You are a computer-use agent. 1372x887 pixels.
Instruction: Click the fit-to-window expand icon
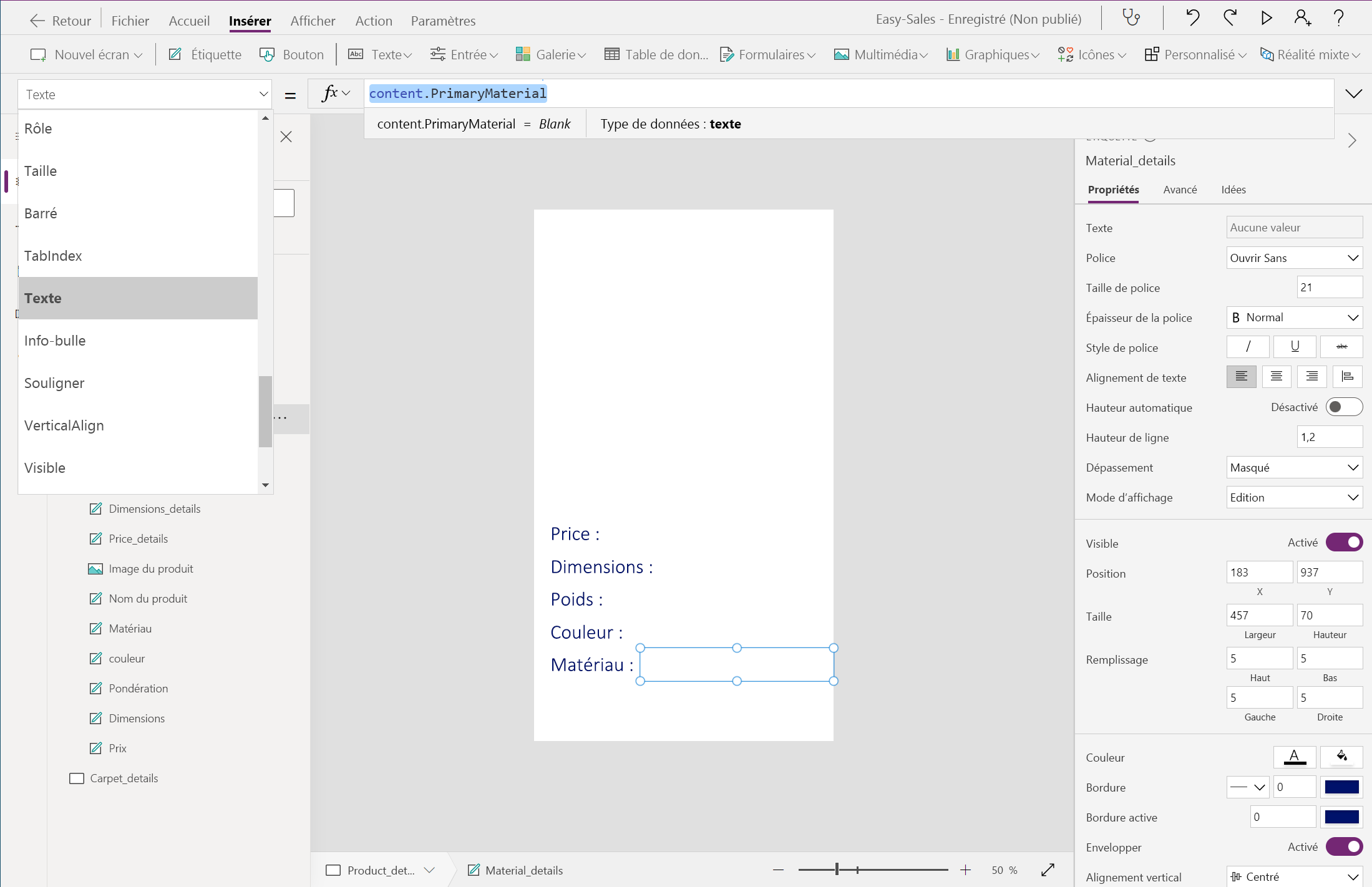[1048, 870]
